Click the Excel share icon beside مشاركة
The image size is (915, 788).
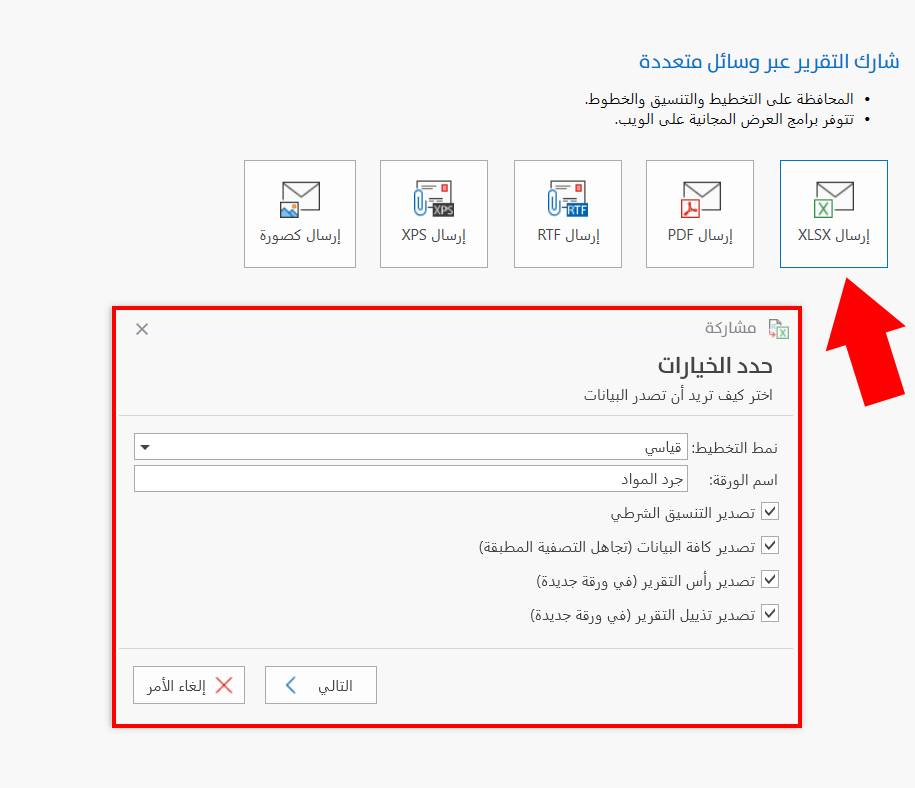click(779, 328)
